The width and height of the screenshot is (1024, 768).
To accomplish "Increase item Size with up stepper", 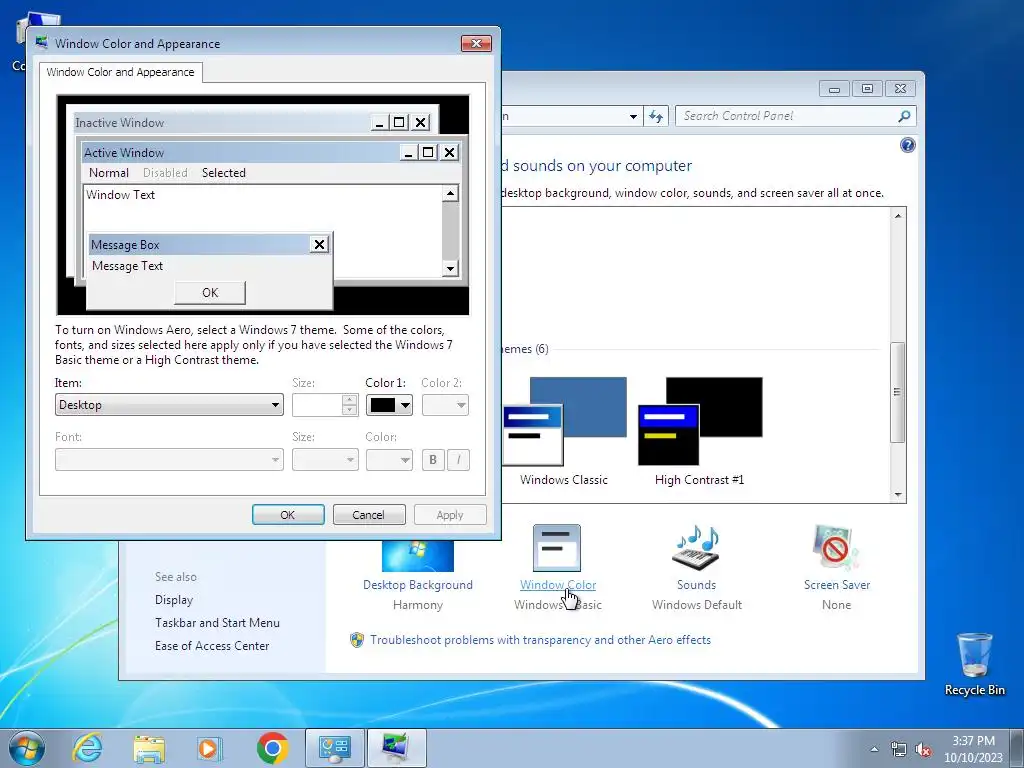I will pyautogui.click(x=350, y=399).
